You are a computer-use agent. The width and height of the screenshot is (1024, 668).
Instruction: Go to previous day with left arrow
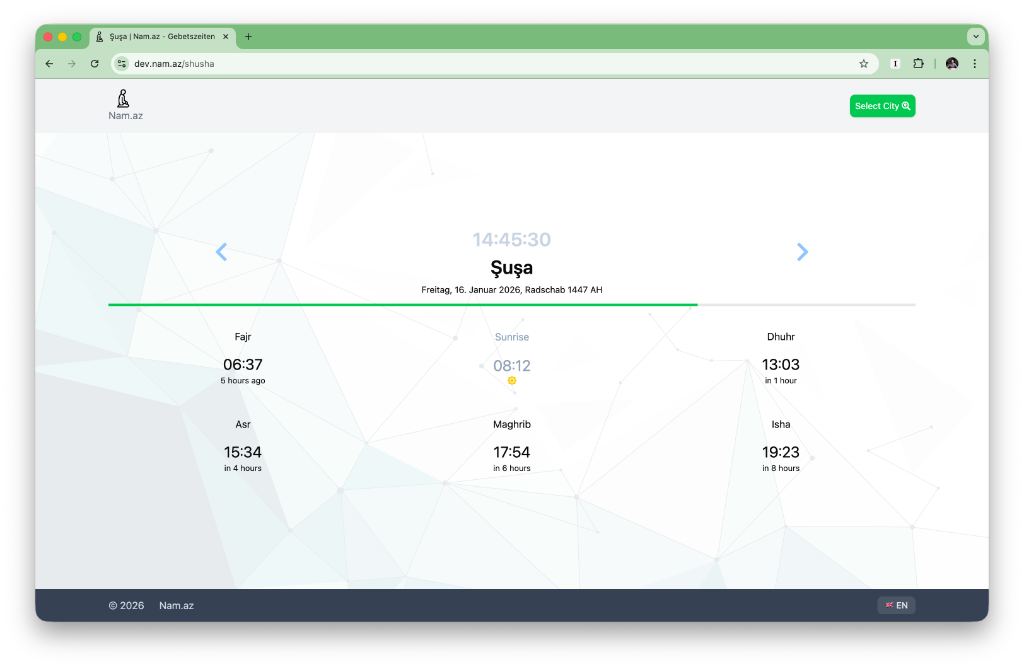pos(222,252)
